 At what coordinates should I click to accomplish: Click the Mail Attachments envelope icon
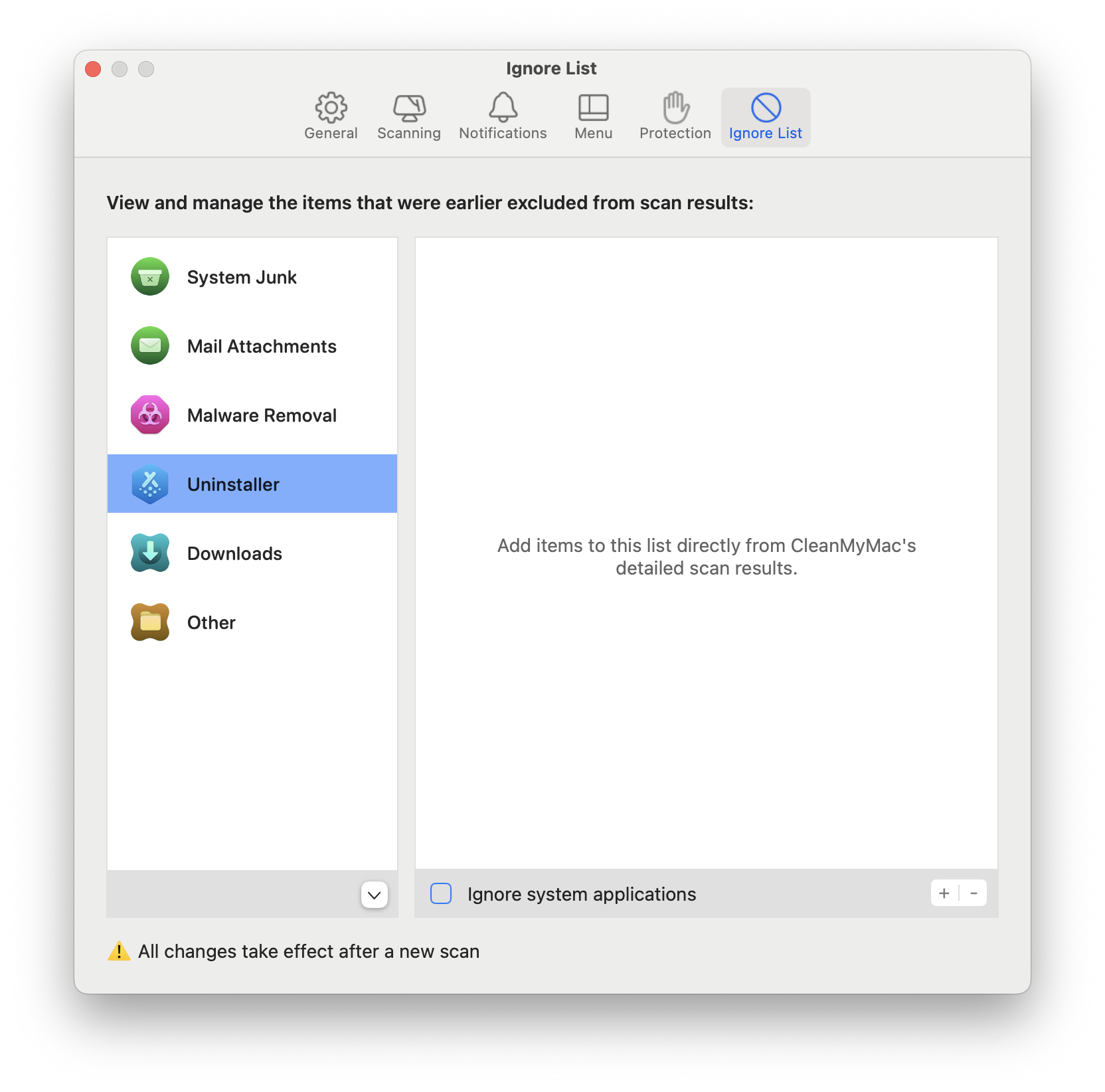[150, 346]
